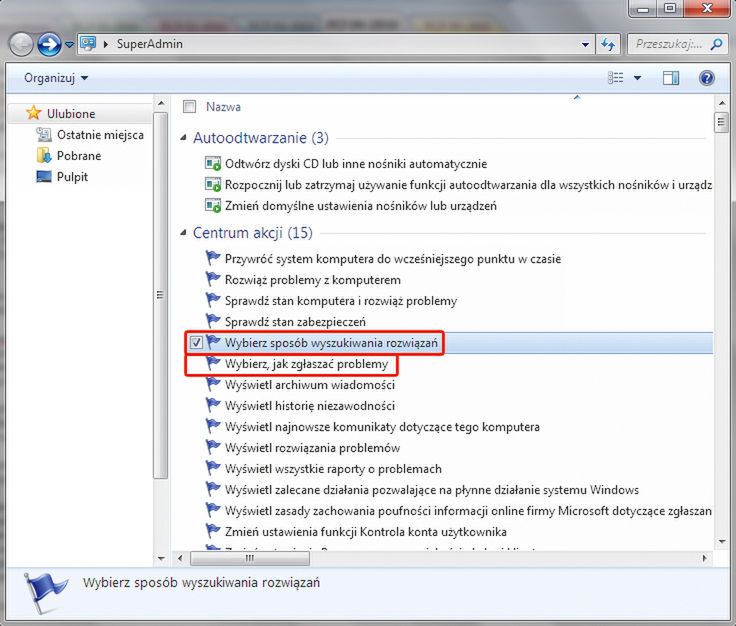Click the Autoodtwarzanie (3) group heading
Screen dimensions: 736x626
[x=261, y=138]
